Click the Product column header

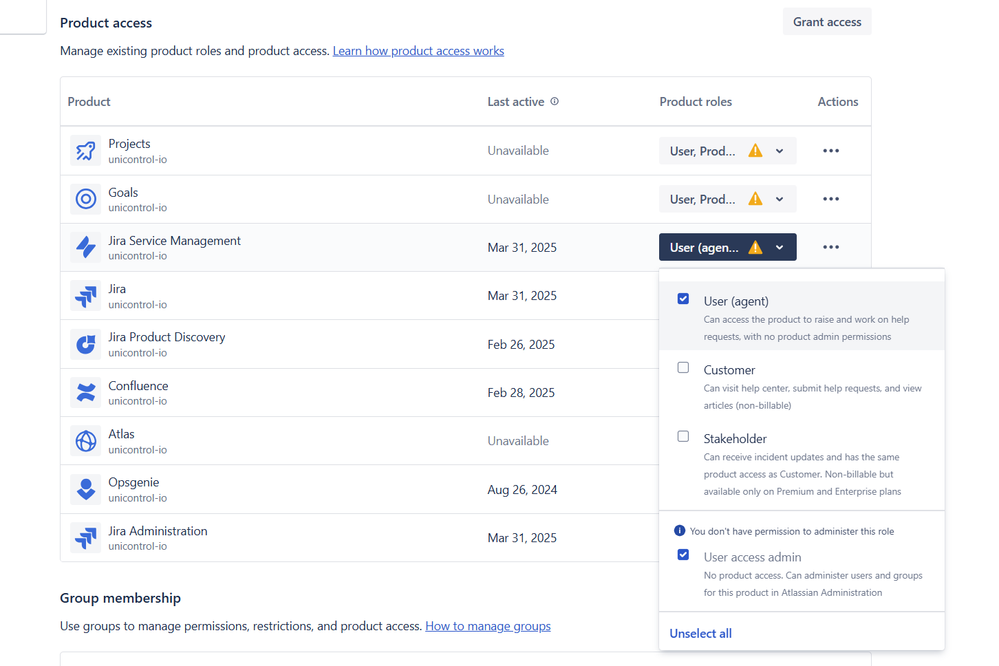89,102
